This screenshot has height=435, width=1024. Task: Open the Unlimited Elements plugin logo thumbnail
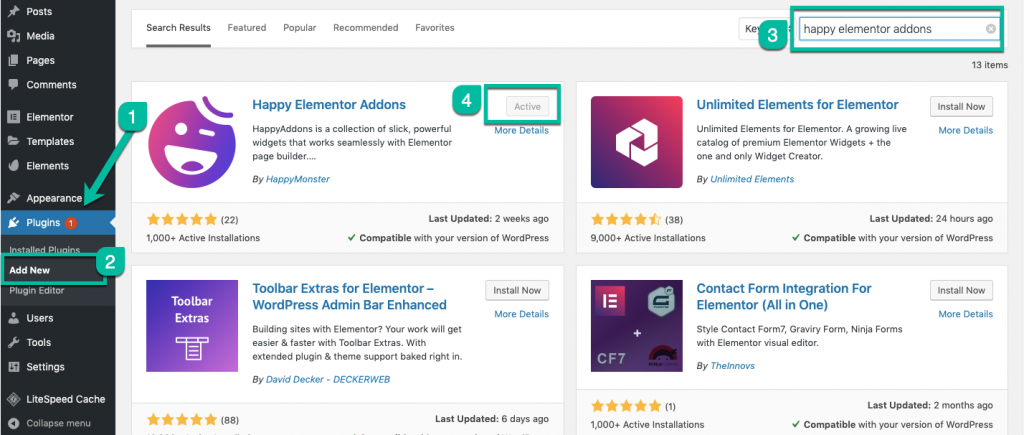coord(637,142)
